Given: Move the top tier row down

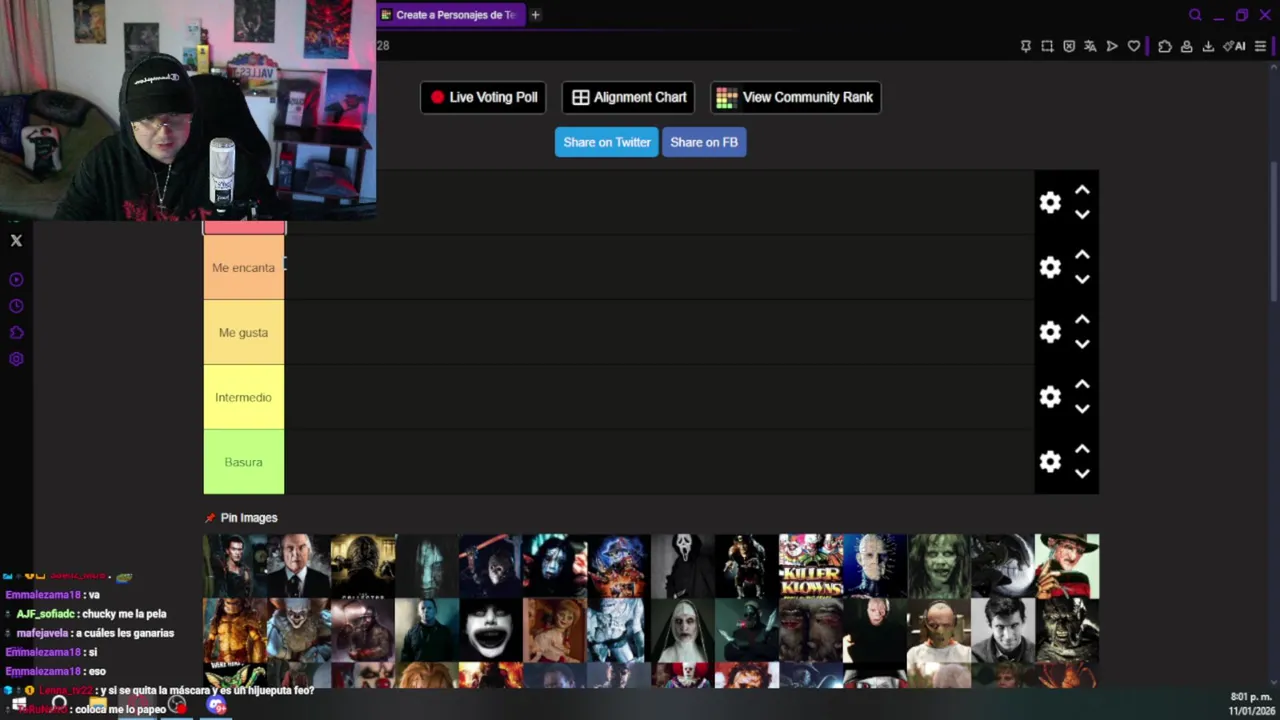Looking at the screenshot, I should pos(1082,214).
